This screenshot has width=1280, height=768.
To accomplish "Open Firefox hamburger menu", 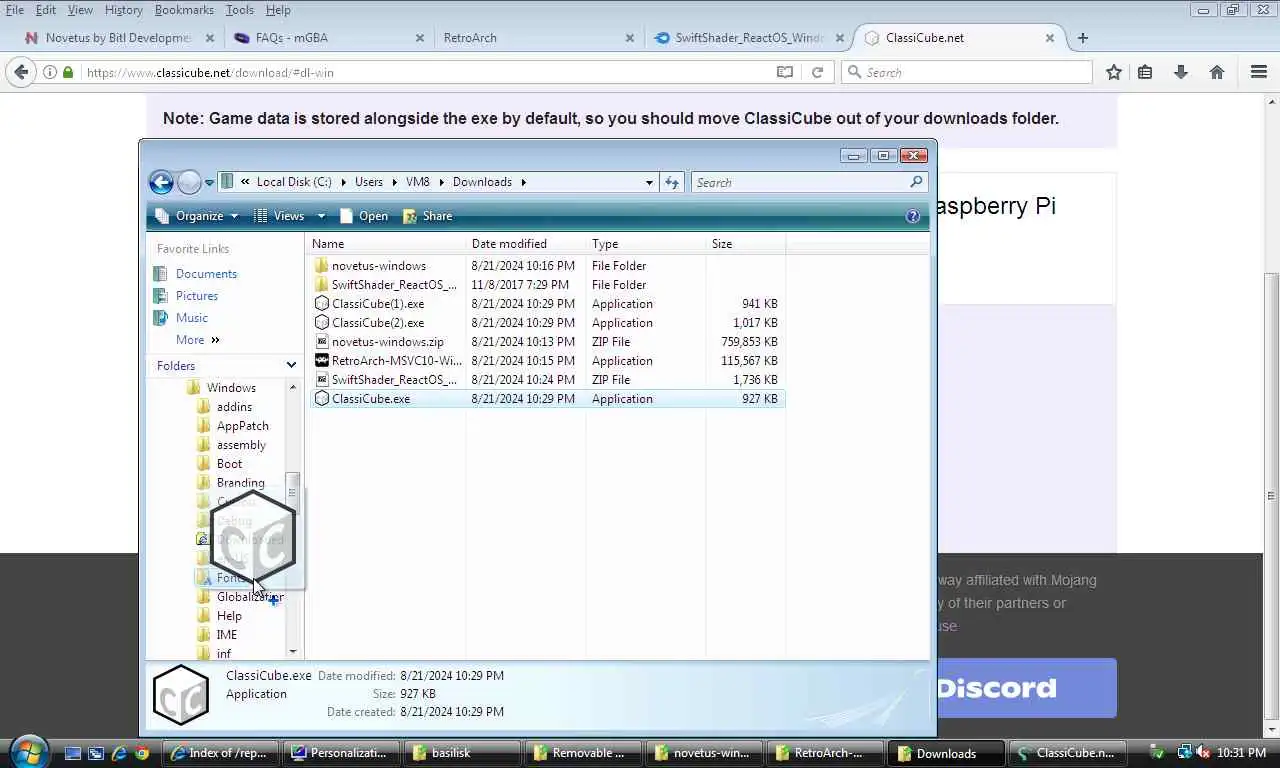I will (x=1259, y=72).
